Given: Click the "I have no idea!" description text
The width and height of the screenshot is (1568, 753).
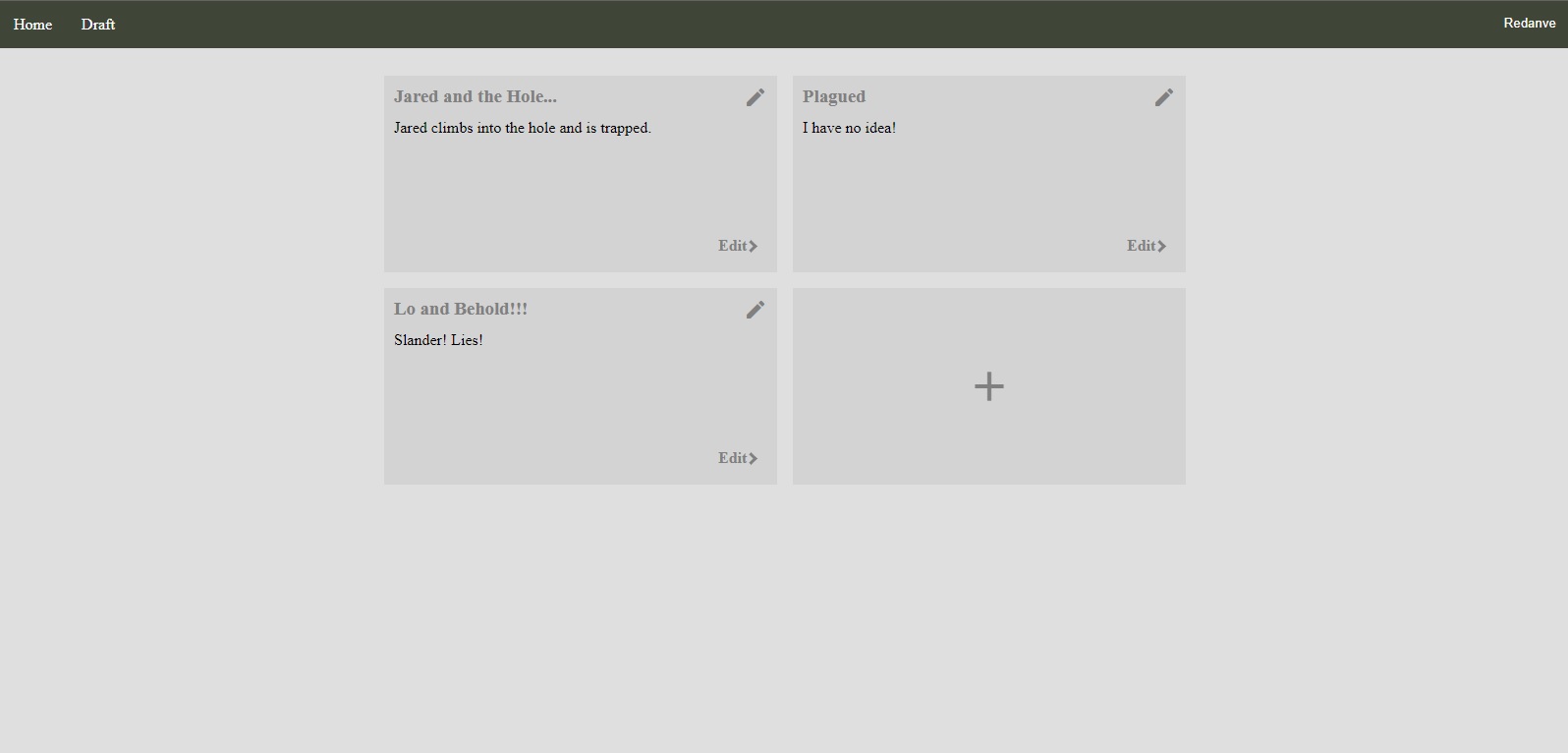Looking at the screenshot, I should click(x=849, y=128).
